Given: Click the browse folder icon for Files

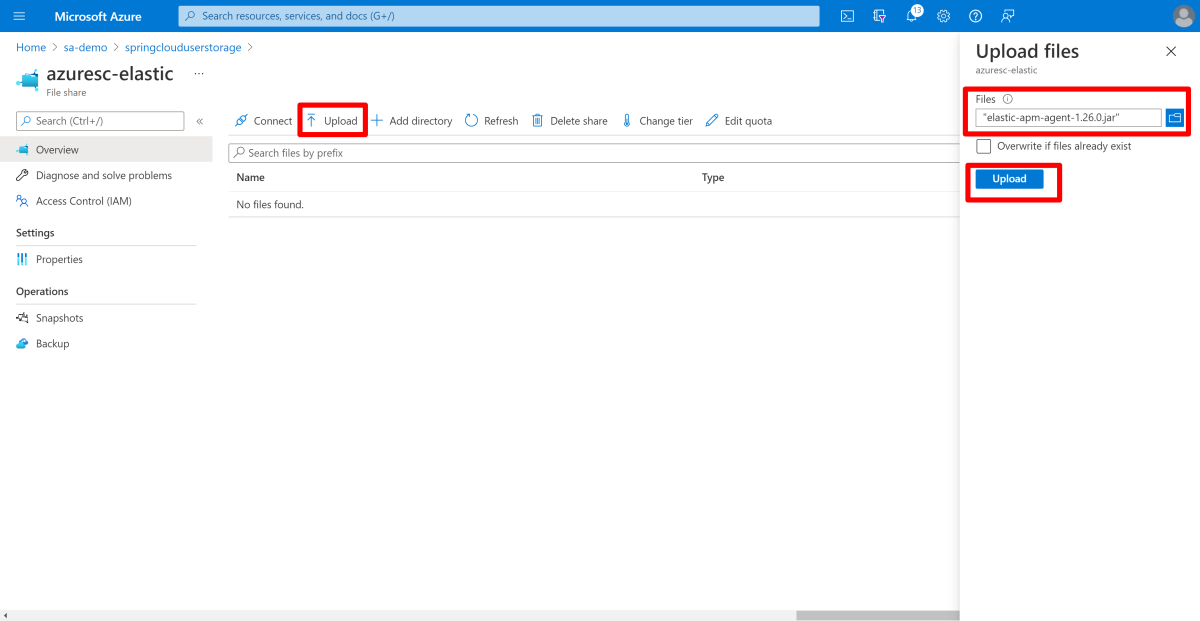Looking at the screenshot, I should point(1174,118).
